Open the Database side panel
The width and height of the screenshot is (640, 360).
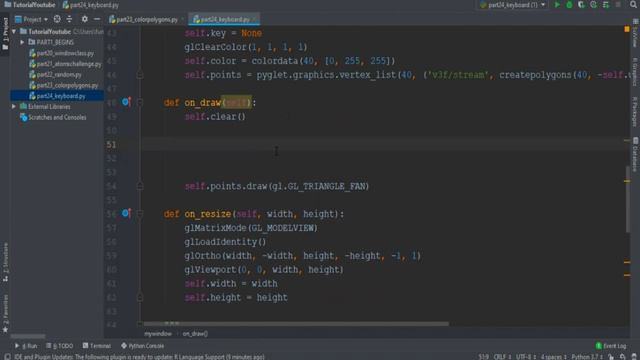pos(635,154)
